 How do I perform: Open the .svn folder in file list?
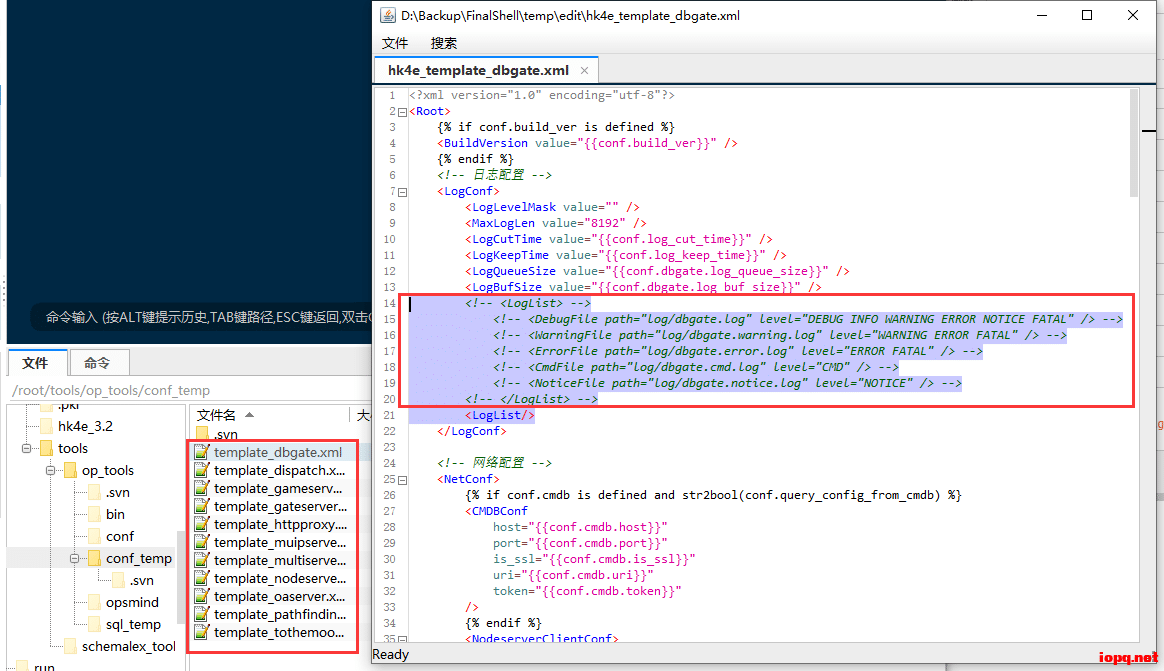(x=225, y=434)
